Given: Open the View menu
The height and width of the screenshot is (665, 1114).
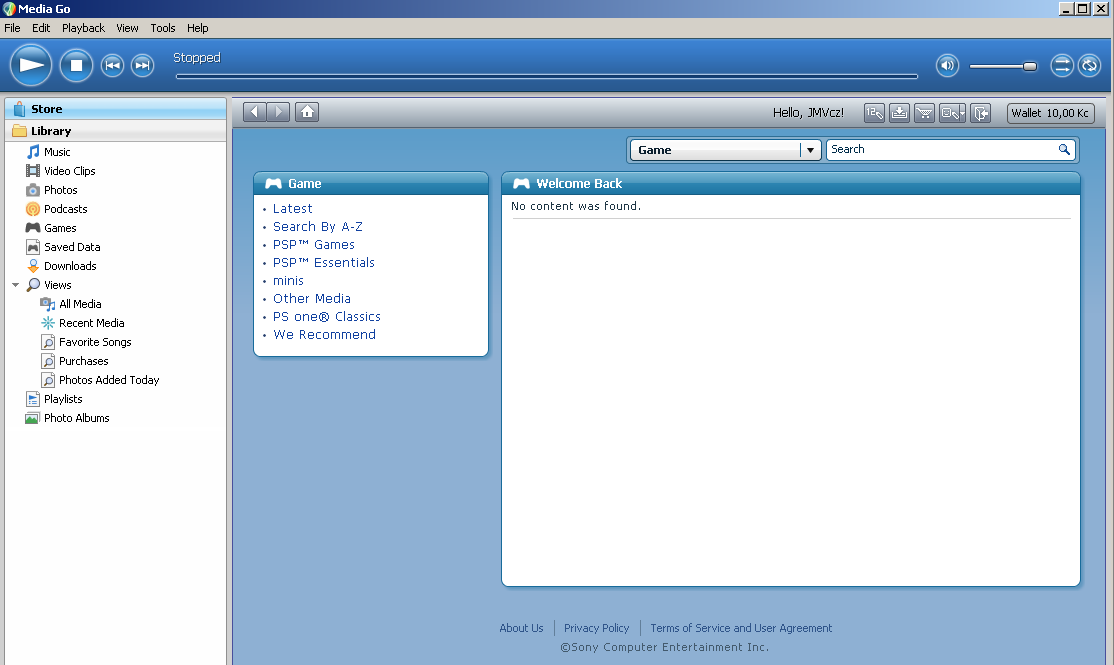Looking at the screenshot, I should [x=127, y=28].
